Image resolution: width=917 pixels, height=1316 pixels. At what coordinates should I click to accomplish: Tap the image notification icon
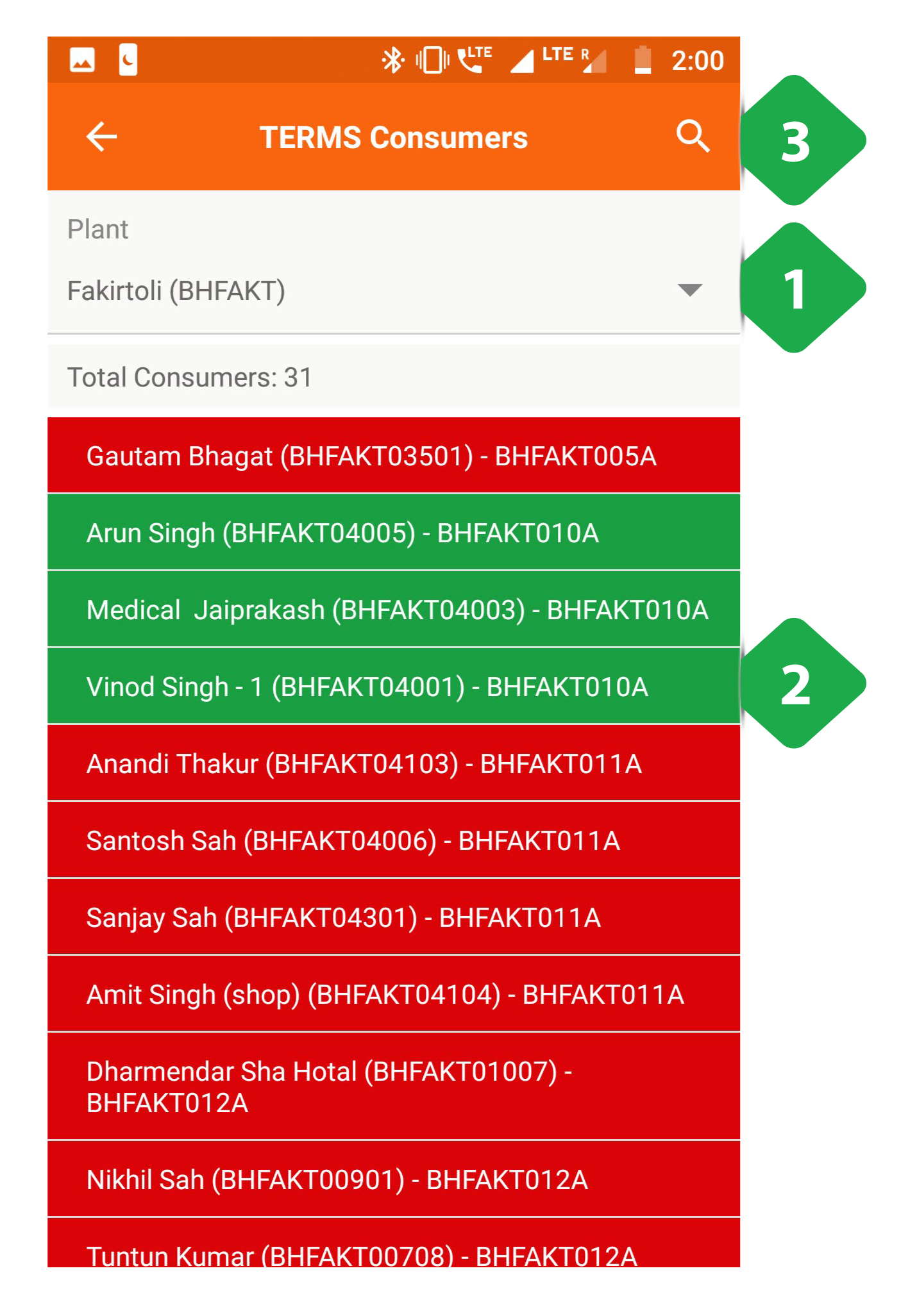(82, 61)
